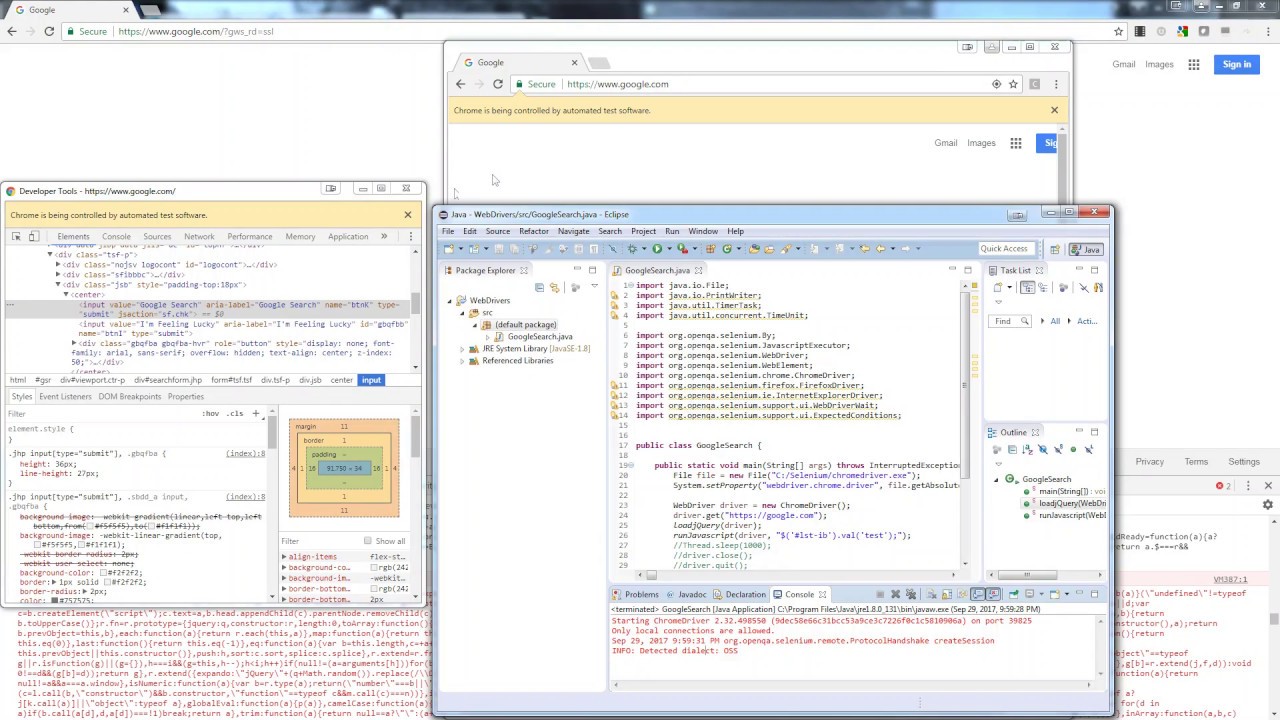Expand the div class nojsv logocont node
Image resolution: width=1280 pixels, height=720 pixels.
click(58, 265)
